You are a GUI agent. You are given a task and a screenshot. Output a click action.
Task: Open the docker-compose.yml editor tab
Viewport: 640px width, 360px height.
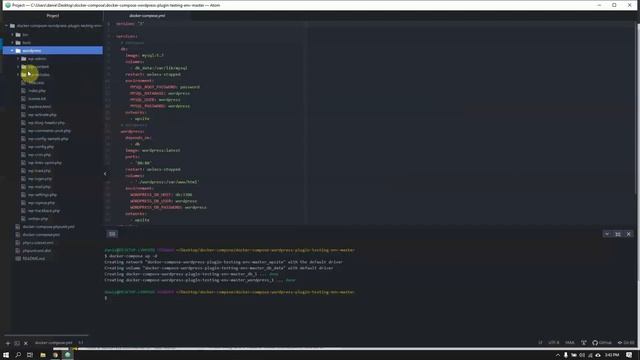(147, 16)
